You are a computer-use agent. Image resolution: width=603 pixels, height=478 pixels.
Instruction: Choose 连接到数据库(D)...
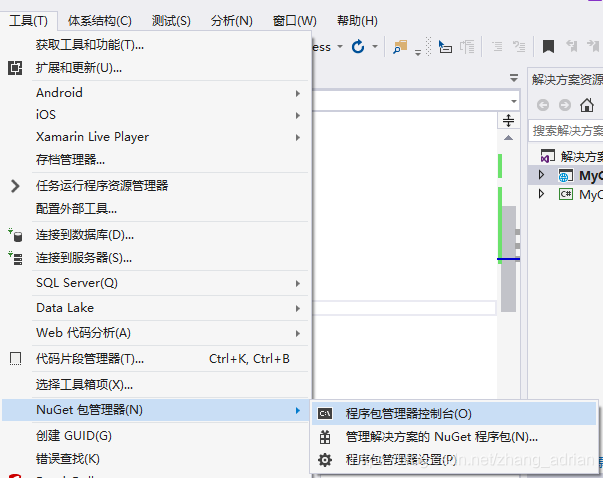(x=85, y=235)
